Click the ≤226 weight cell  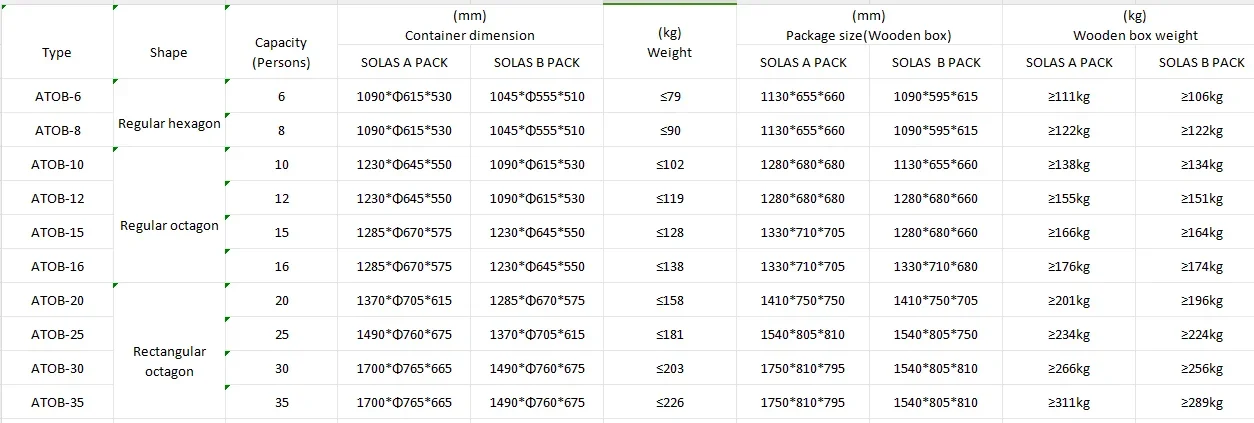tap(669, 403)
